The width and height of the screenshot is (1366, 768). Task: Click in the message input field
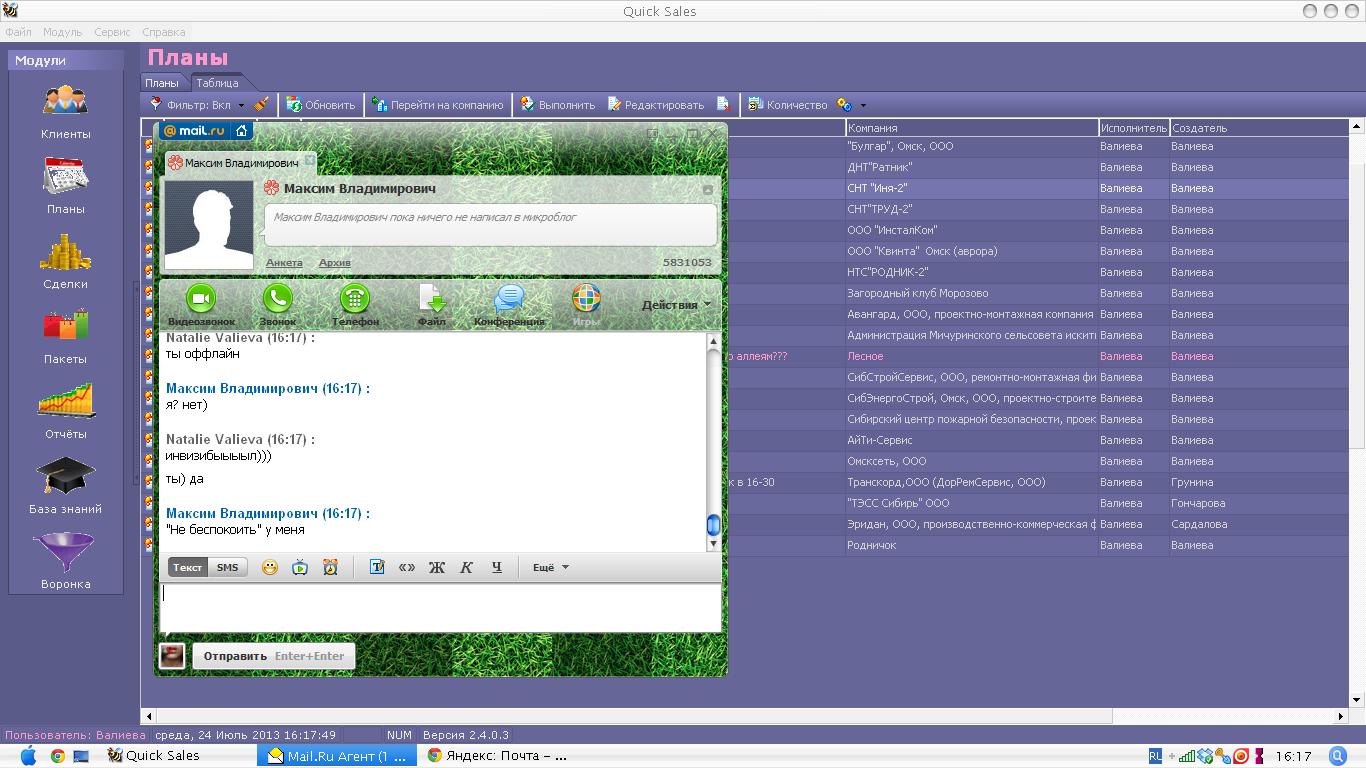point(440,607)
